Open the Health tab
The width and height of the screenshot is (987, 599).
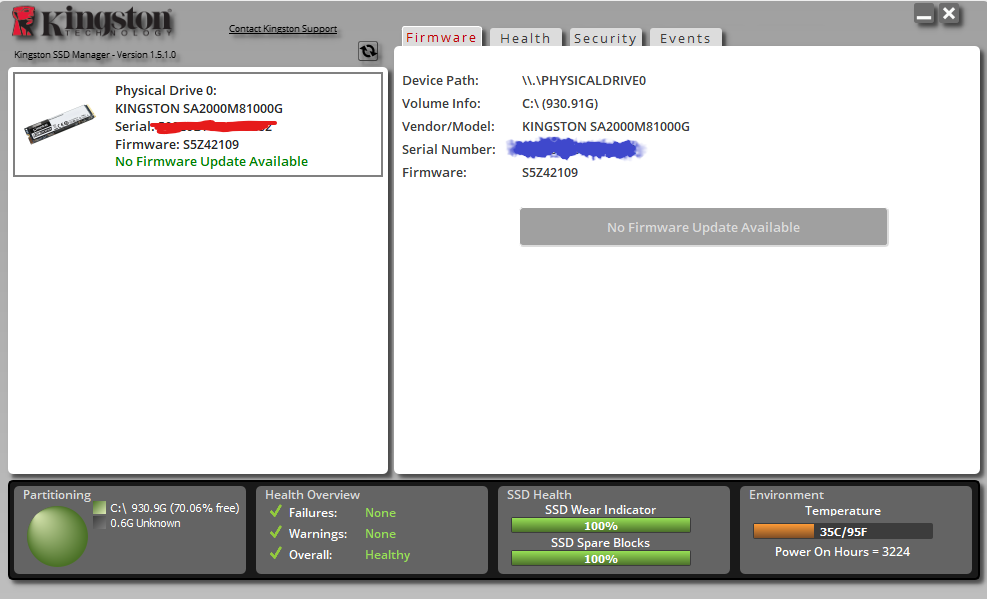tap(526, 38)
